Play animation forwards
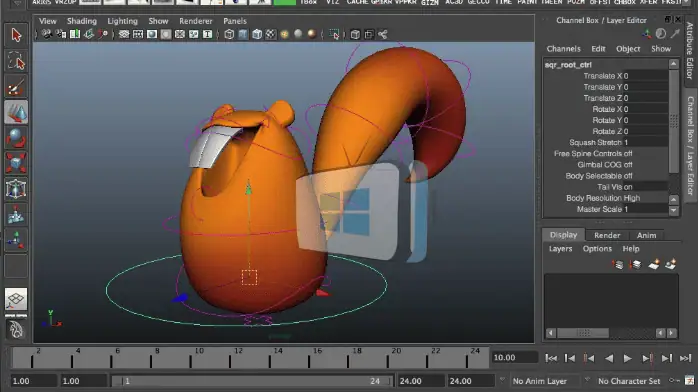 (x=627, y=358)
